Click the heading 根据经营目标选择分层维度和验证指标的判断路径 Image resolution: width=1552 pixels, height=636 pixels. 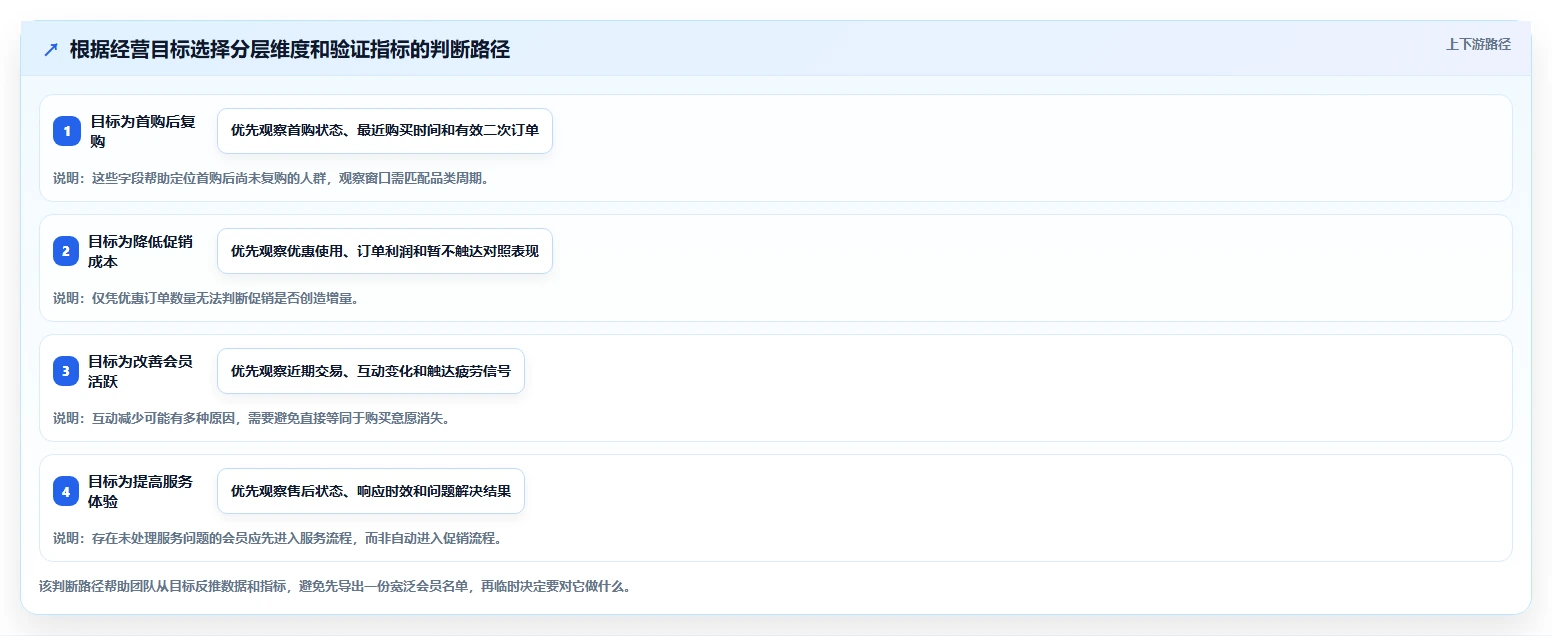coord(290,50)
